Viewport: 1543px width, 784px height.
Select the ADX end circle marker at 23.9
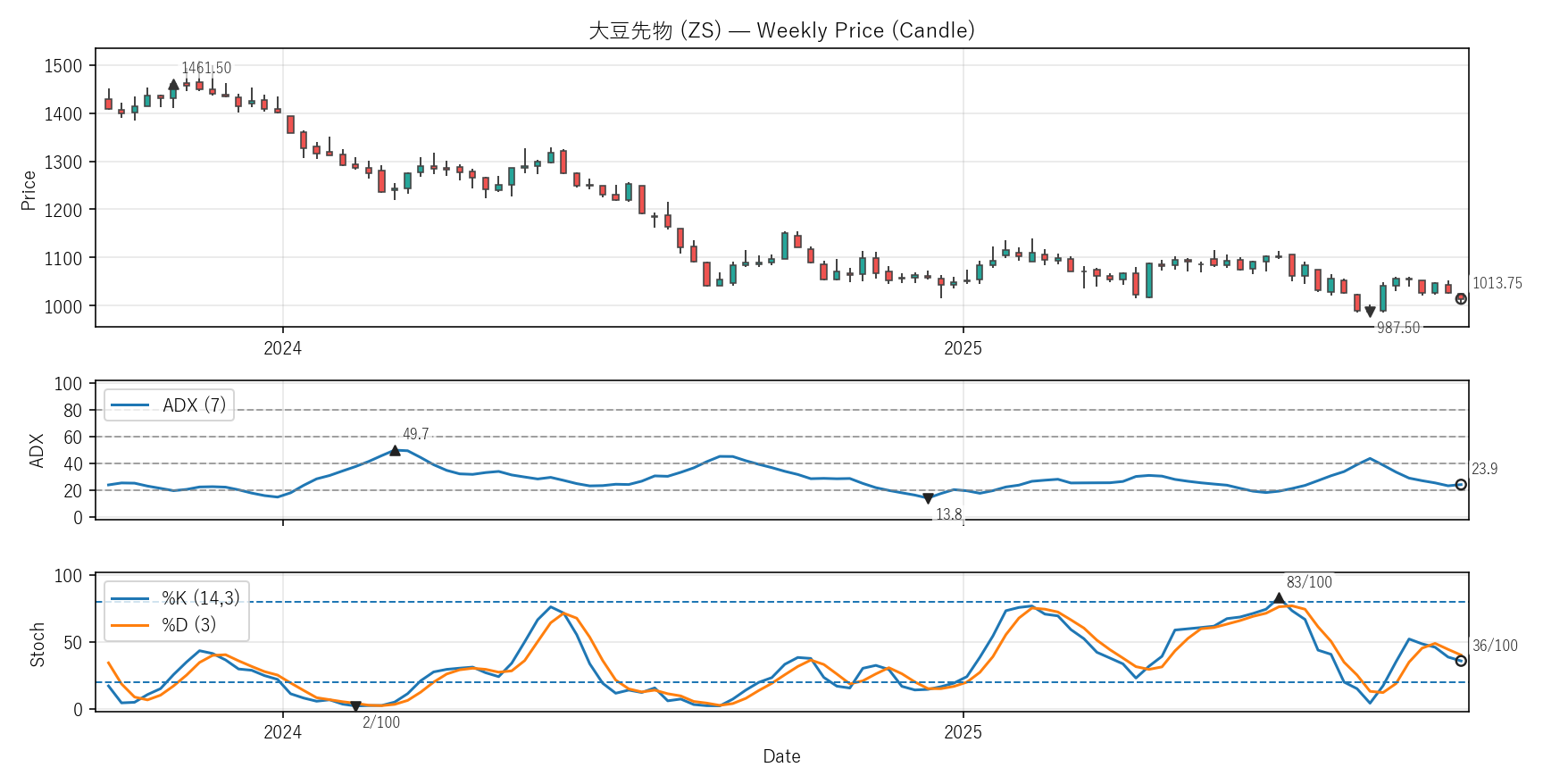click(x=1461, y=485)
